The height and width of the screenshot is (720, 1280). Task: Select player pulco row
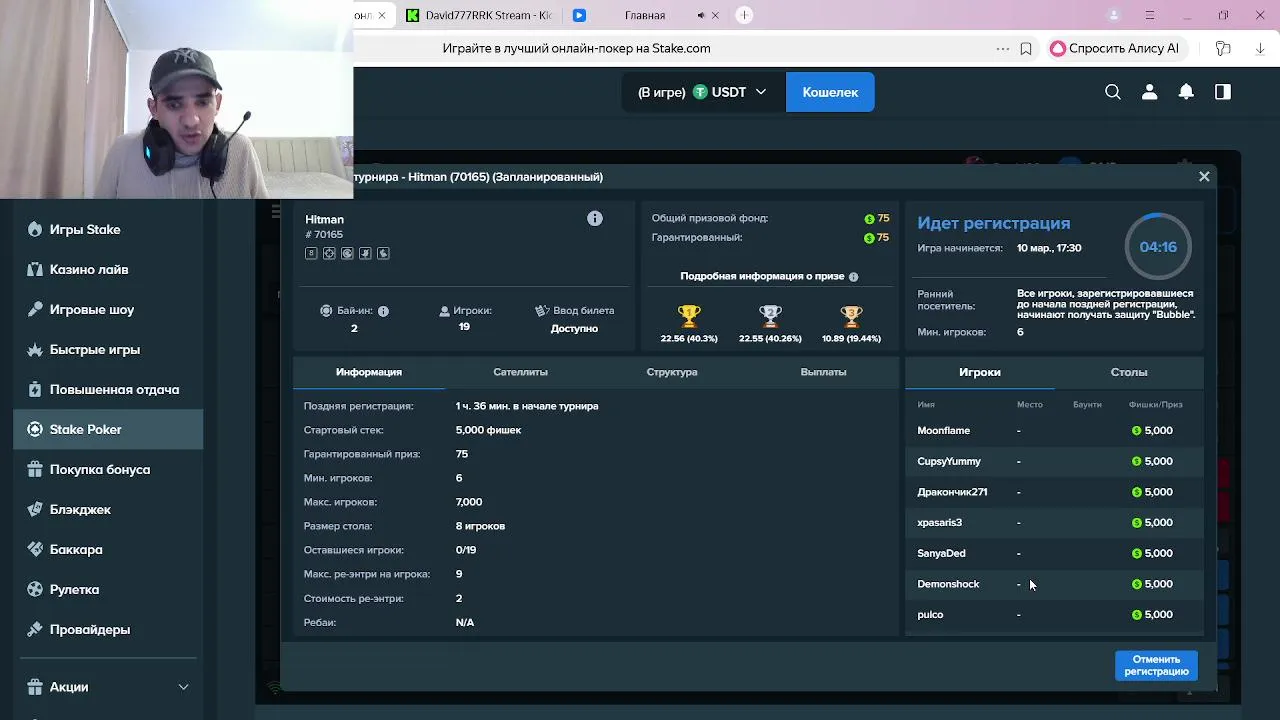(x=1054, y=615)
